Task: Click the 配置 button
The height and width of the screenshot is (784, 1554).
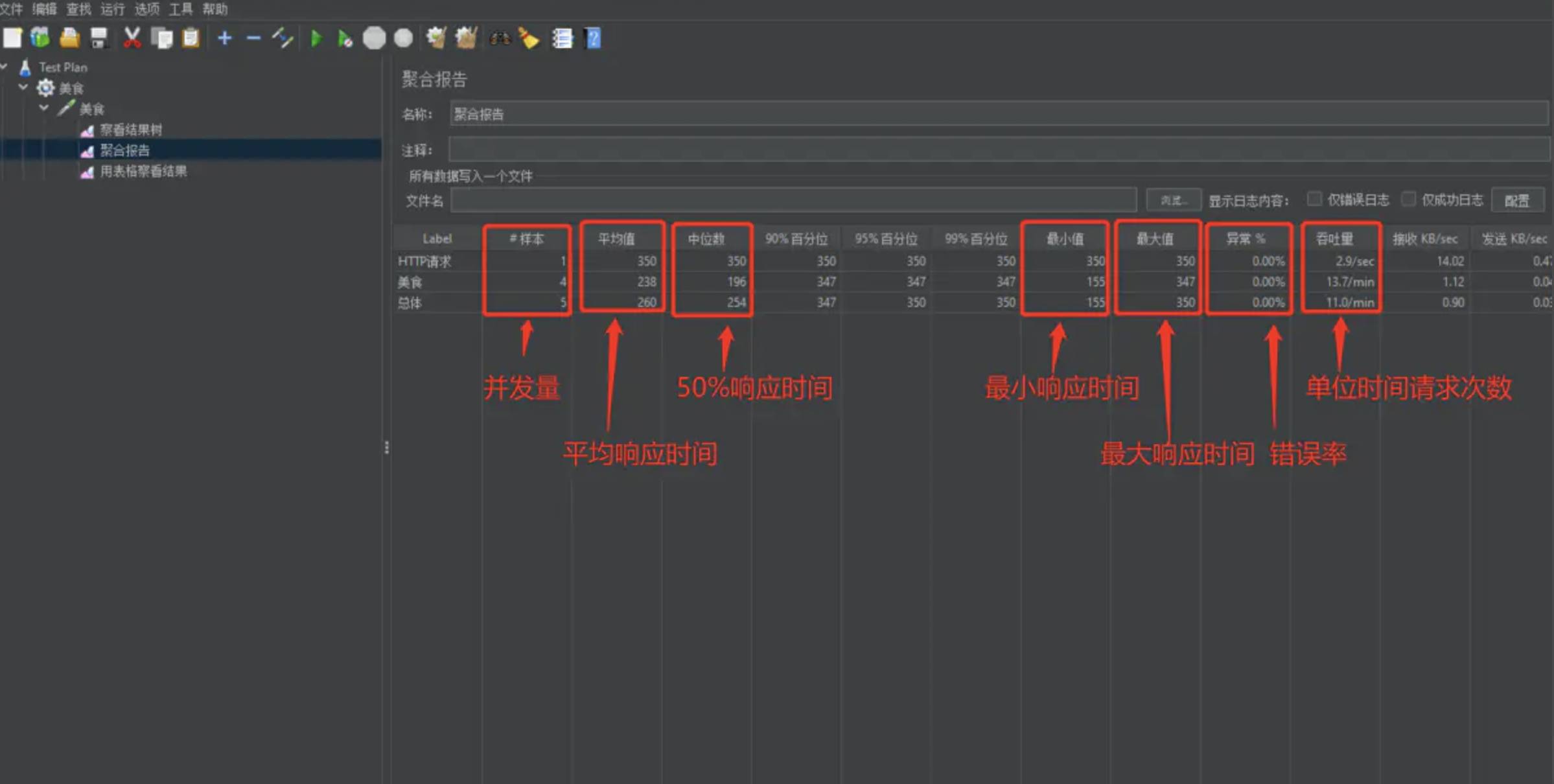Action: [1516, 201]
